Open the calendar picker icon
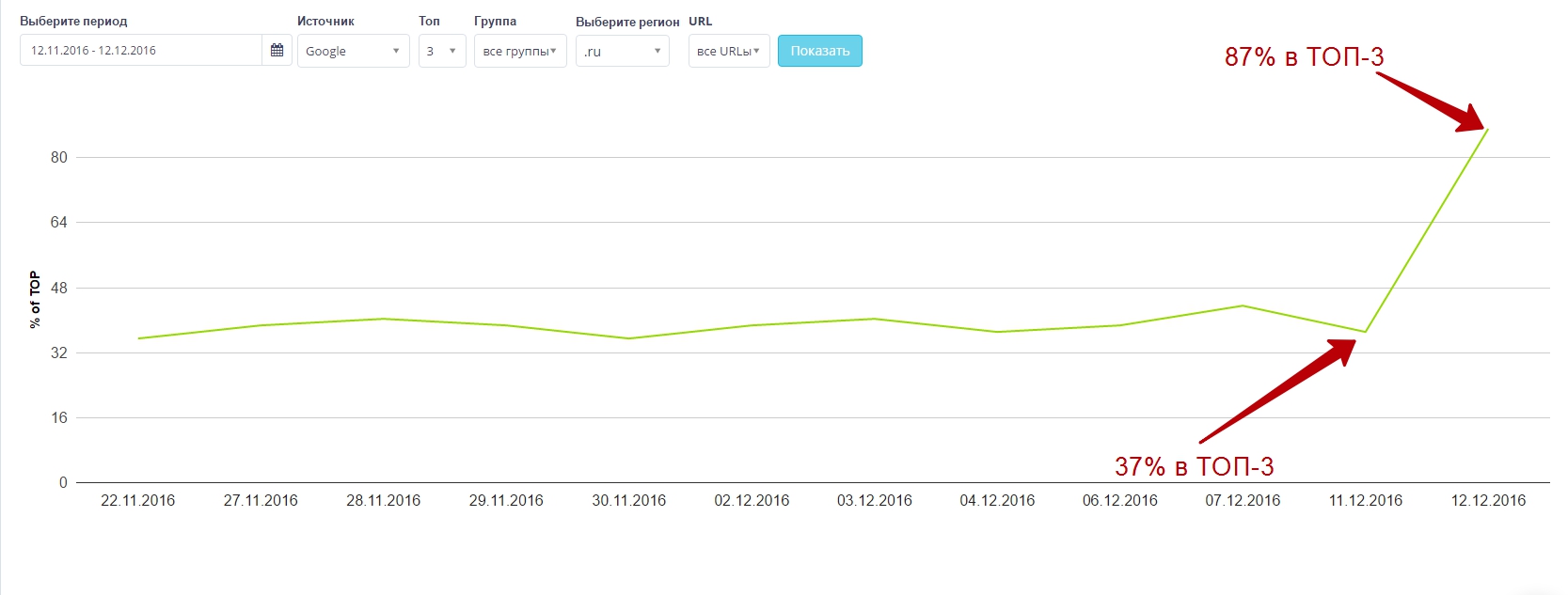 (x=277, y=51)
